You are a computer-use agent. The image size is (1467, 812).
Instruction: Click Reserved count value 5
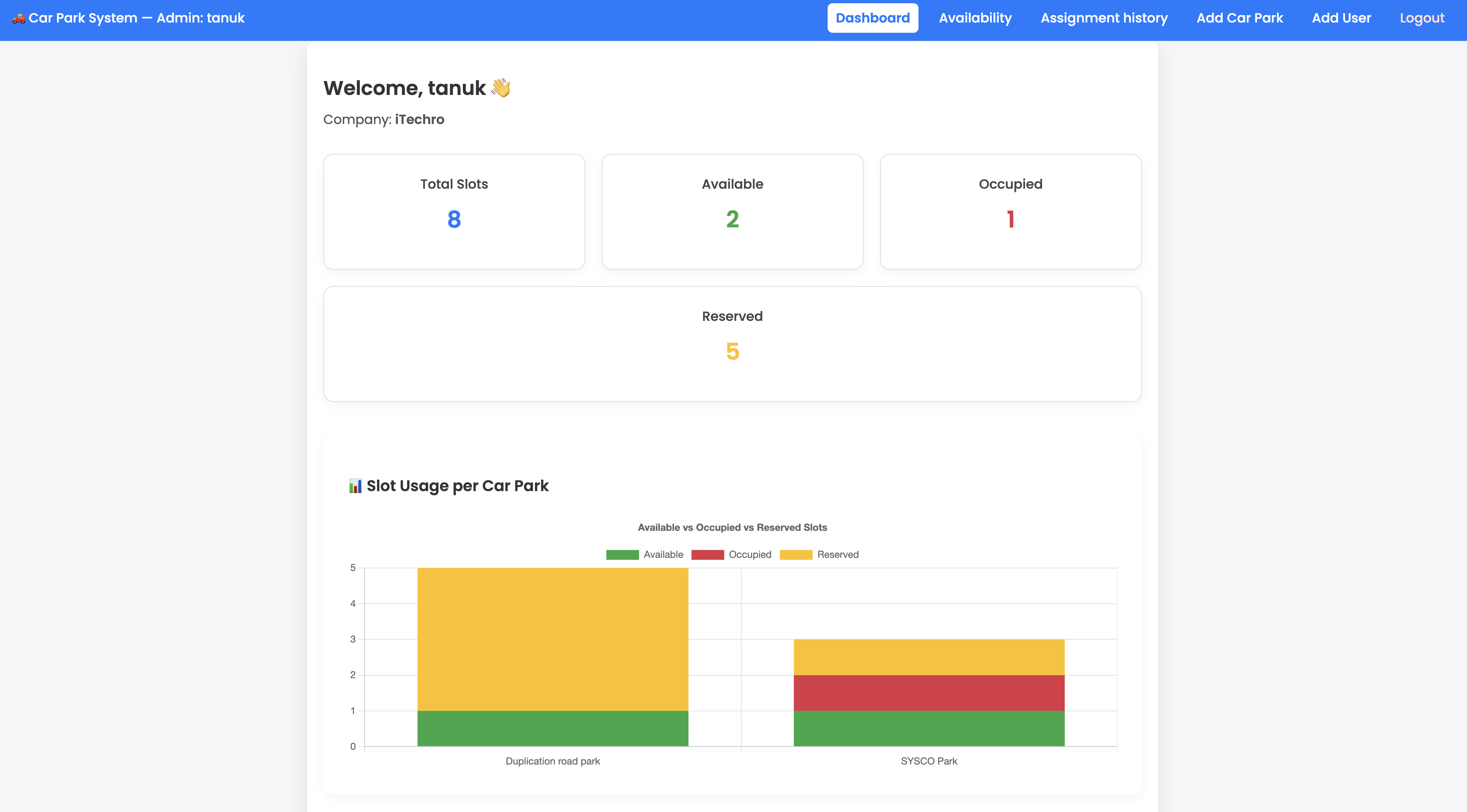pos(732,351)
